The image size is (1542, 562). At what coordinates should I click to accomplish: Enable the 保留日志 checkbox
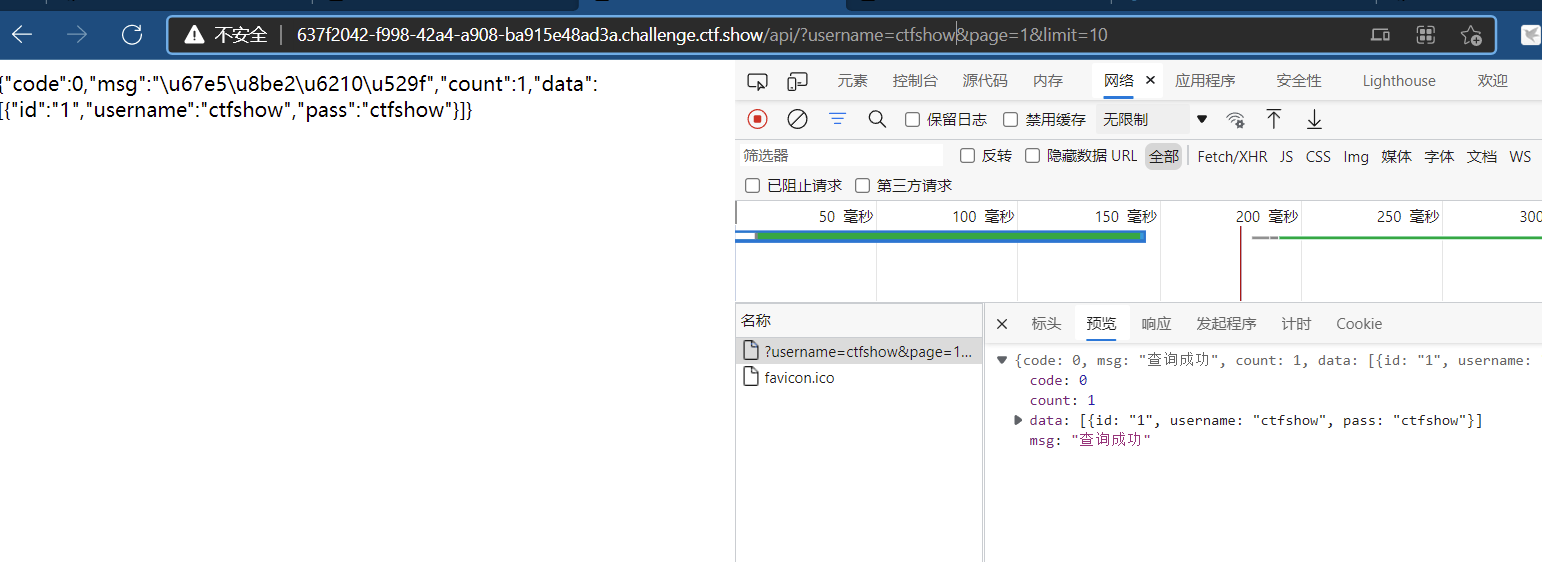click(912, 119)
